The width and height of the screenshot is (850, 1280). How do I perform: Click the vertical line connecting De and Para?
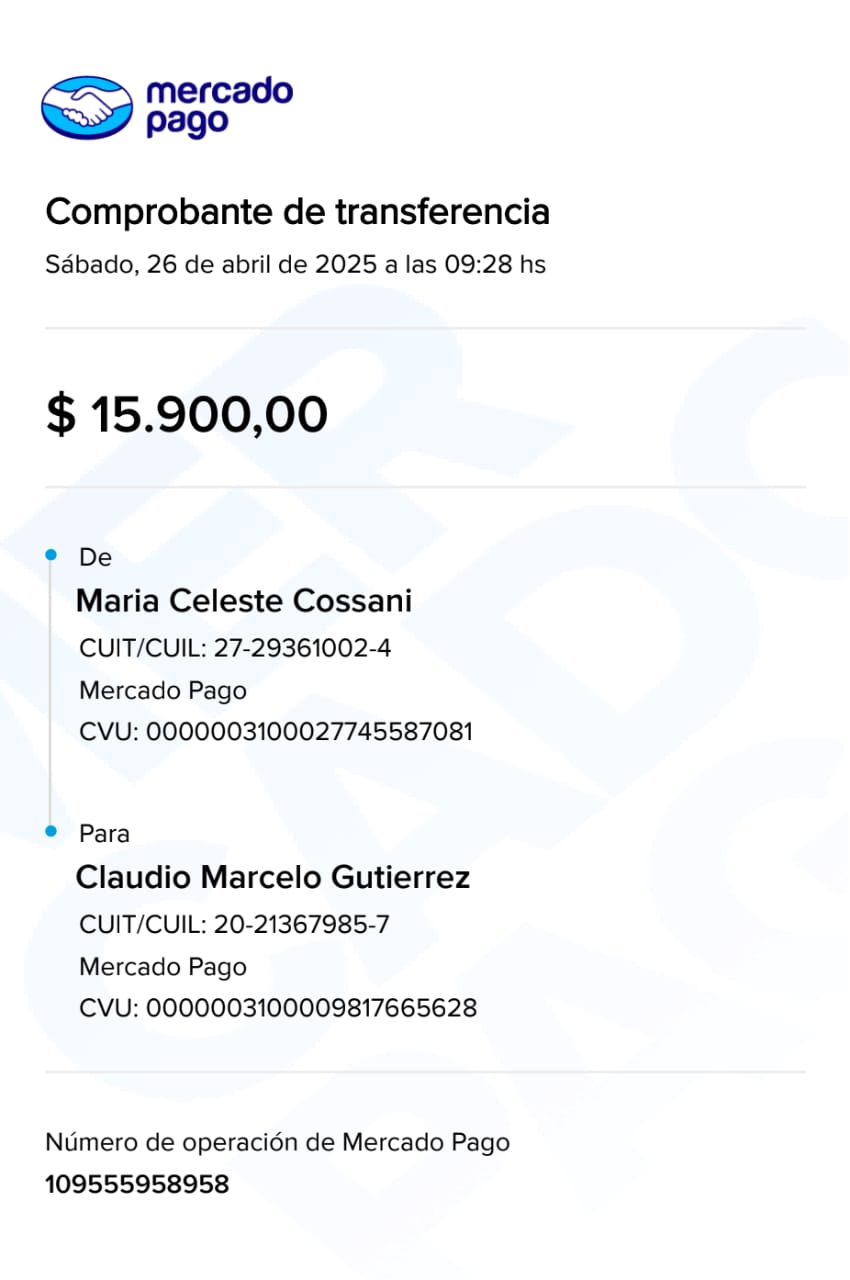coord(51,690)
